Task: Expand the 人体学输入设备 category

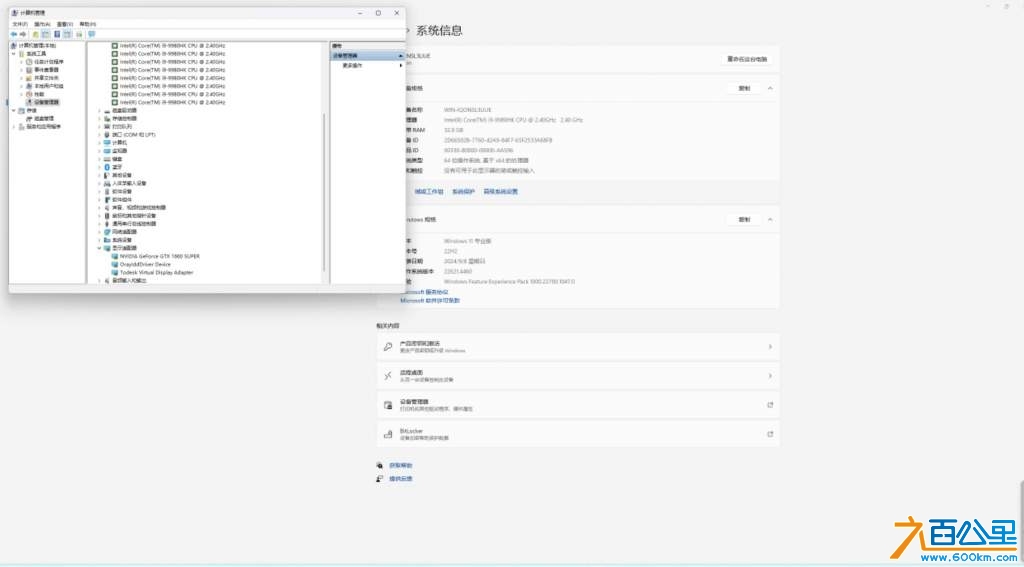Action: tap(99, 184)
